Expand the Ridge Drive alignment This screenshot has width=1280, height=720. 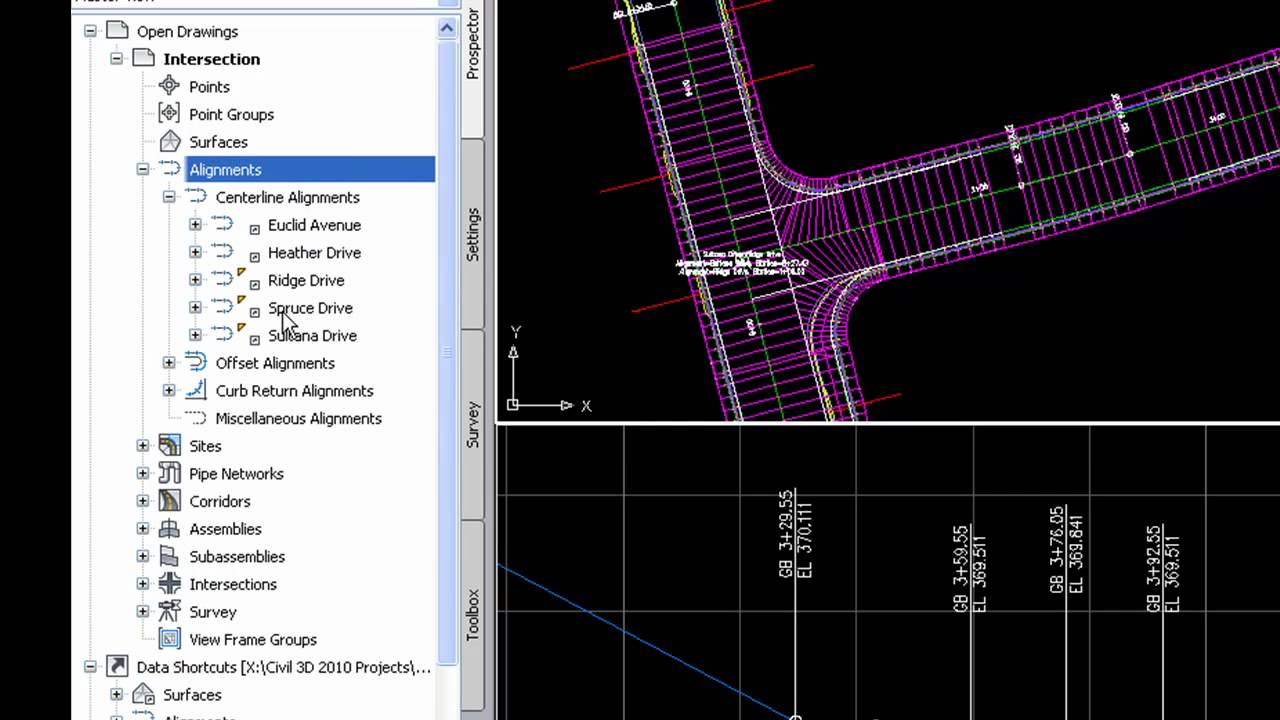(195, 280)
